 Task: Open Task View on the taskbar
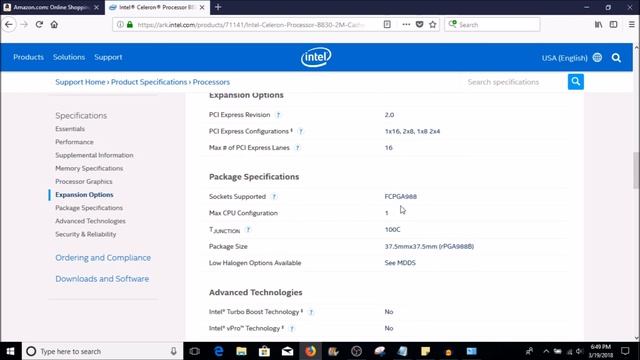(195, 351)
